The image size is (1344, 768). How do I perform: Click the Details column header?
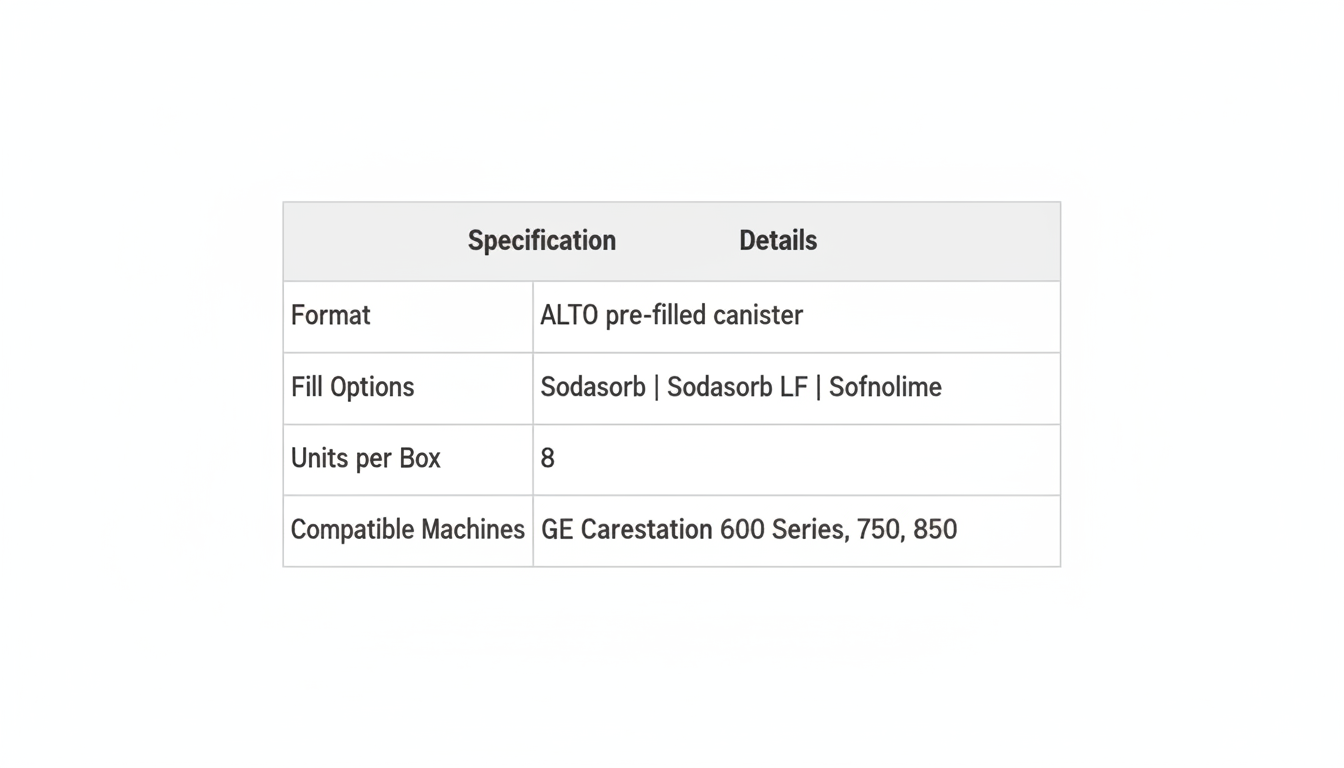point(778,241)
